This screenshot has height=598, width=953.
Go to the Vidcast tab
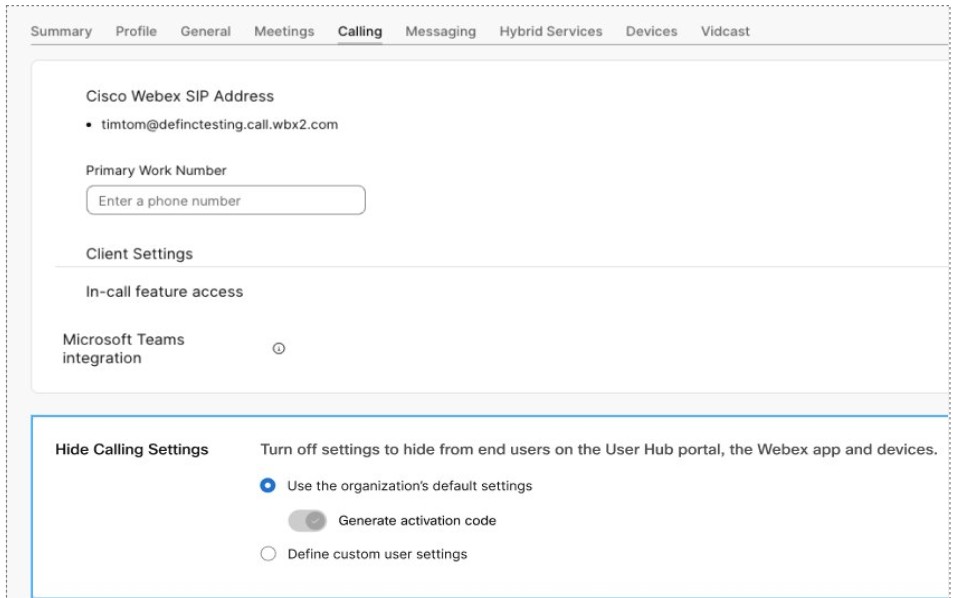(725, 31)
